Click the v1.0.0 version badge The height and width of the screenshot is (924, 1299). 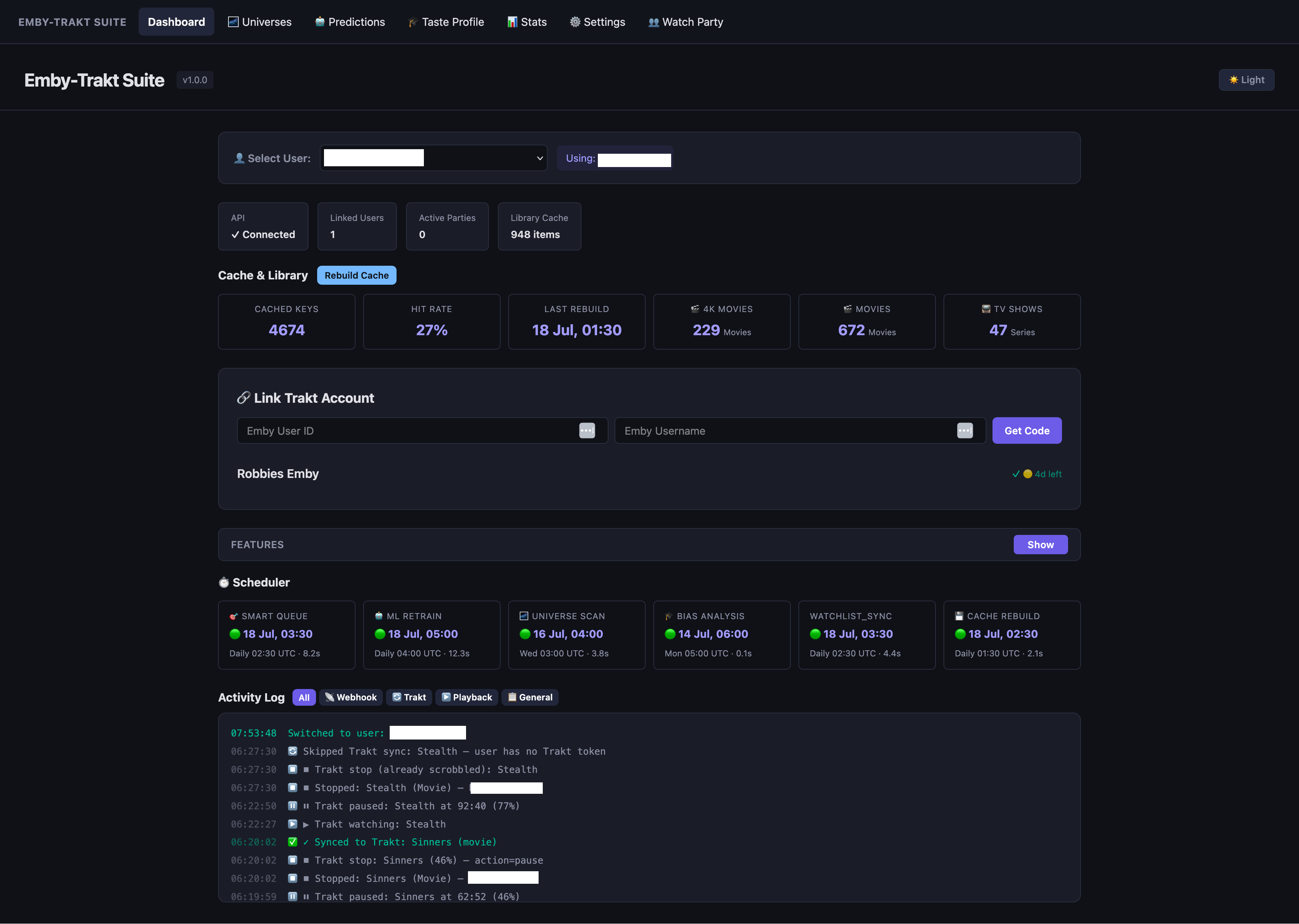coord(195,80)
